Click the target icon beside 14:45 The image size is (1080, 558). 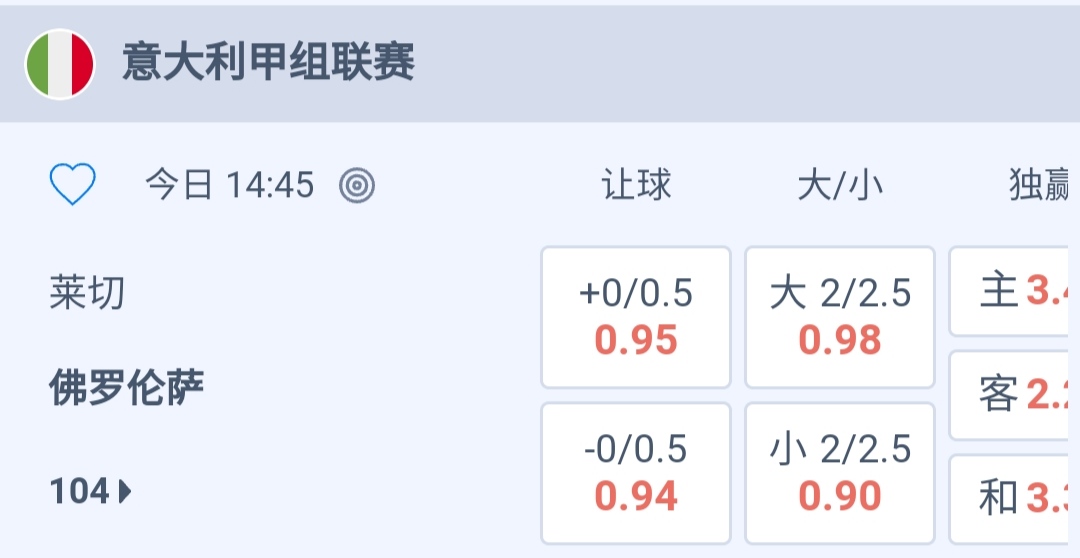pos(357,185)
